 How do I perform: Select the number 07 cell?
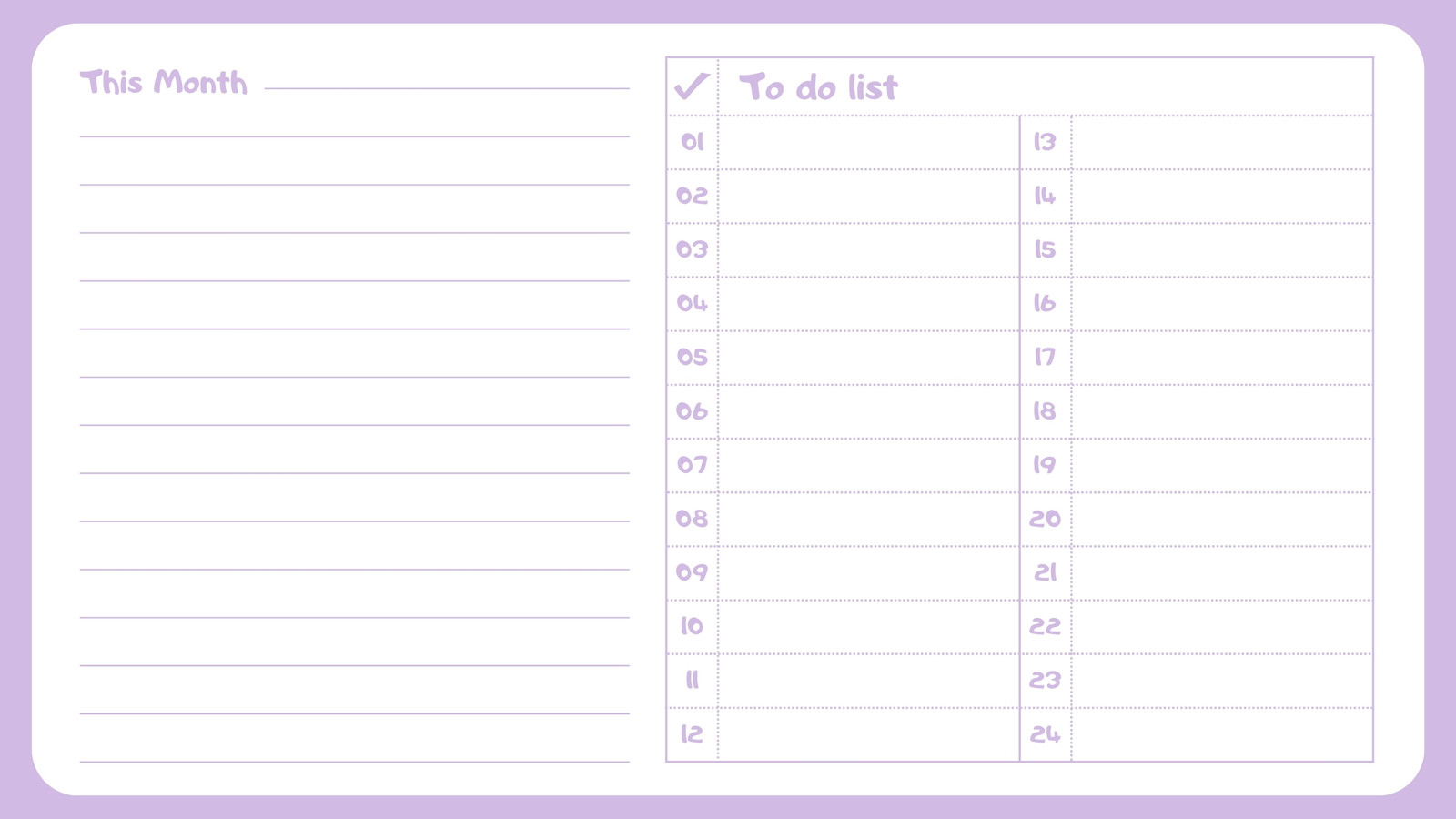coord(693,465)
